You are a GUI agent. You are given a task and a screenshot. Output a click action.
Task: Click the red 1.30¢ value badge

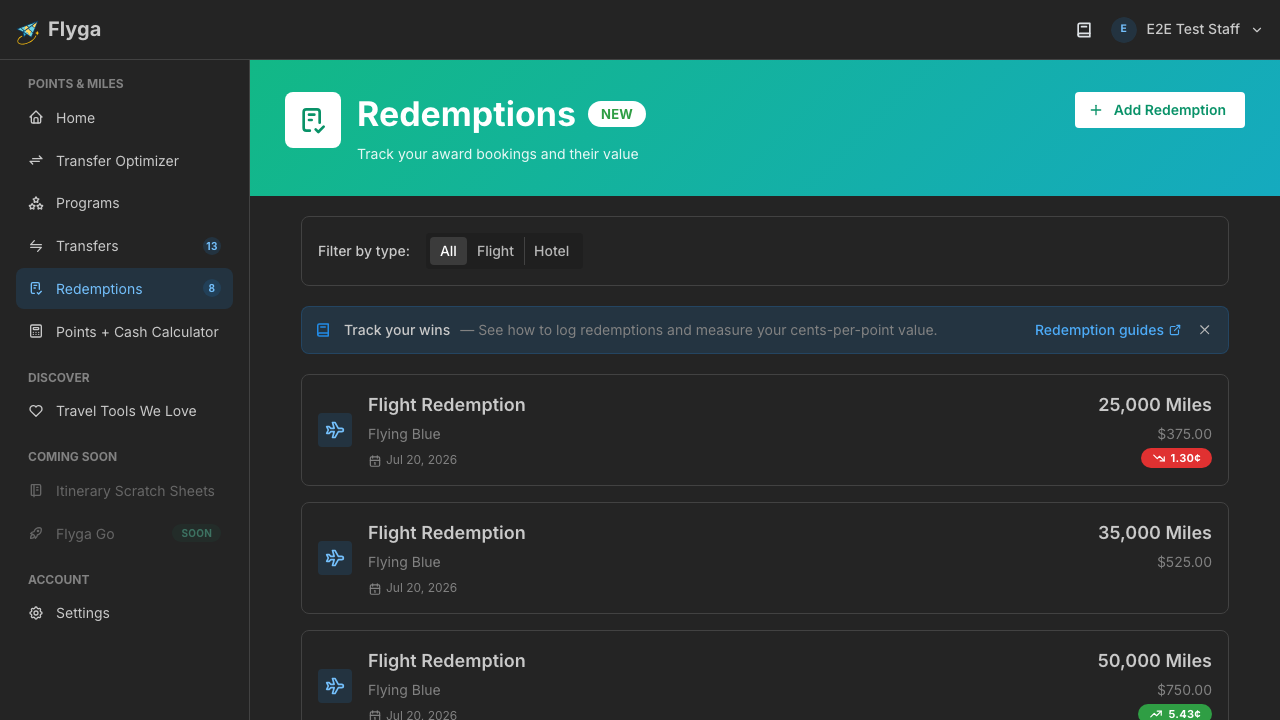(1176, 458)
